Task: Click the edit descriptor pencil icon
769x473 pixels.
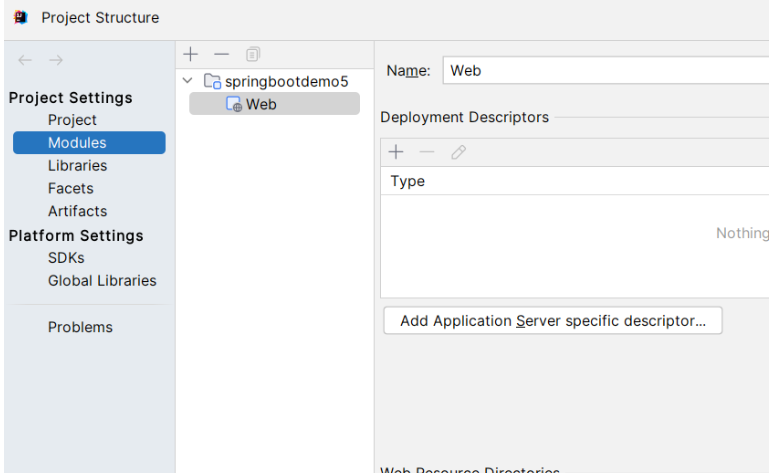Action: click(x=458, y=152)
